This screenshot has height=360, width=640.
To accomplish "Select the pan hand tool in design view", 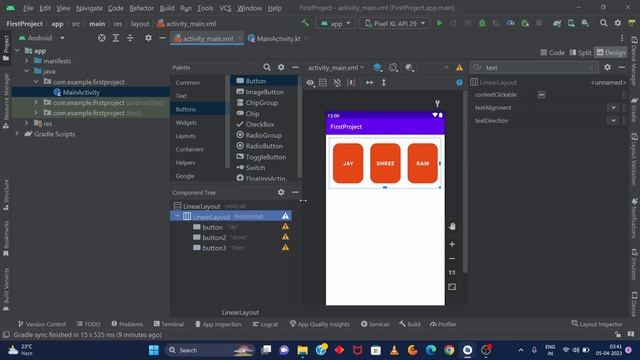I will click(x=452, y=227).
